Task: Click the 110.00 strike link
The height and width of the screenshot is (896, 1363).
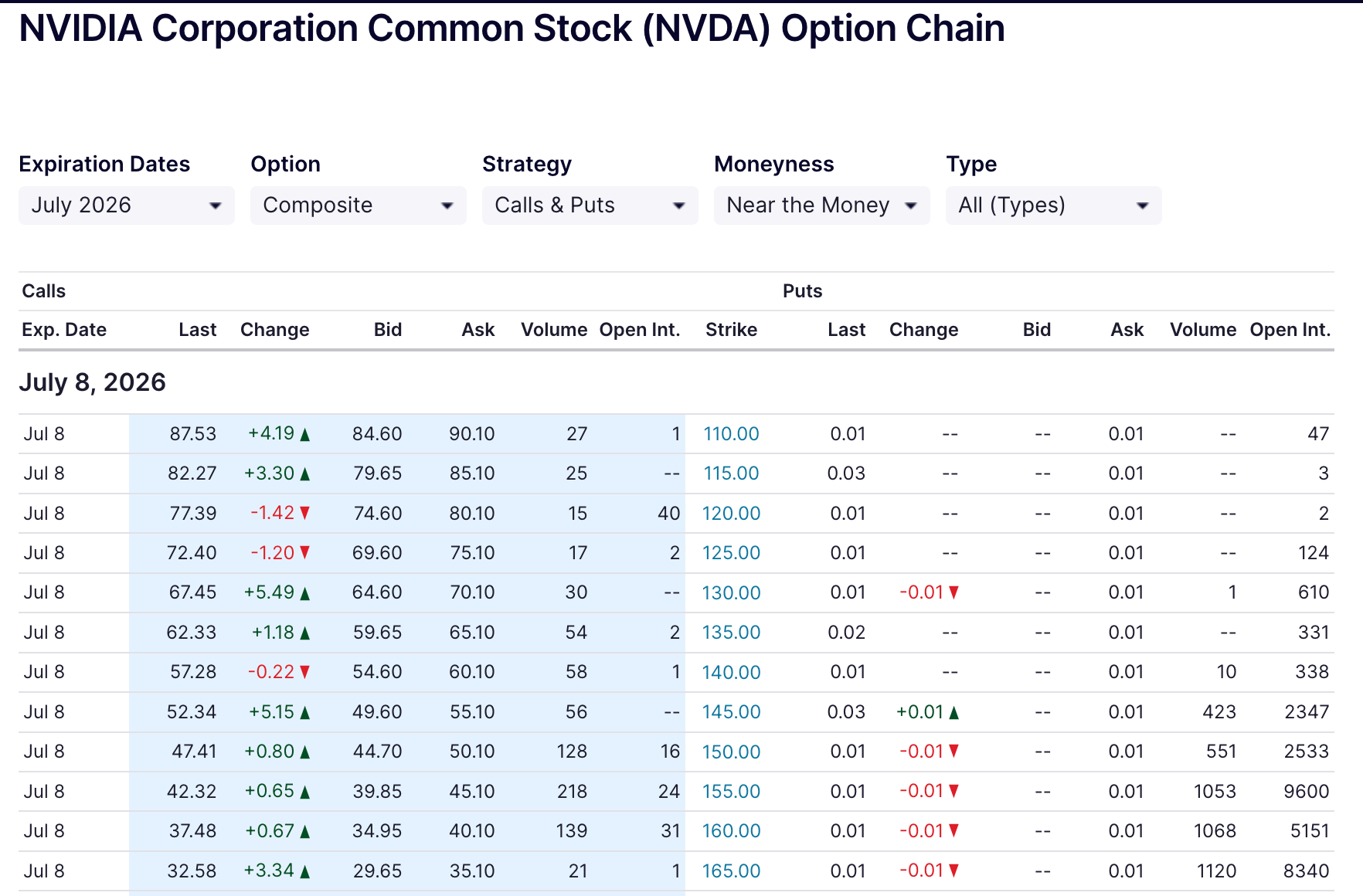Action: (731, 434)
